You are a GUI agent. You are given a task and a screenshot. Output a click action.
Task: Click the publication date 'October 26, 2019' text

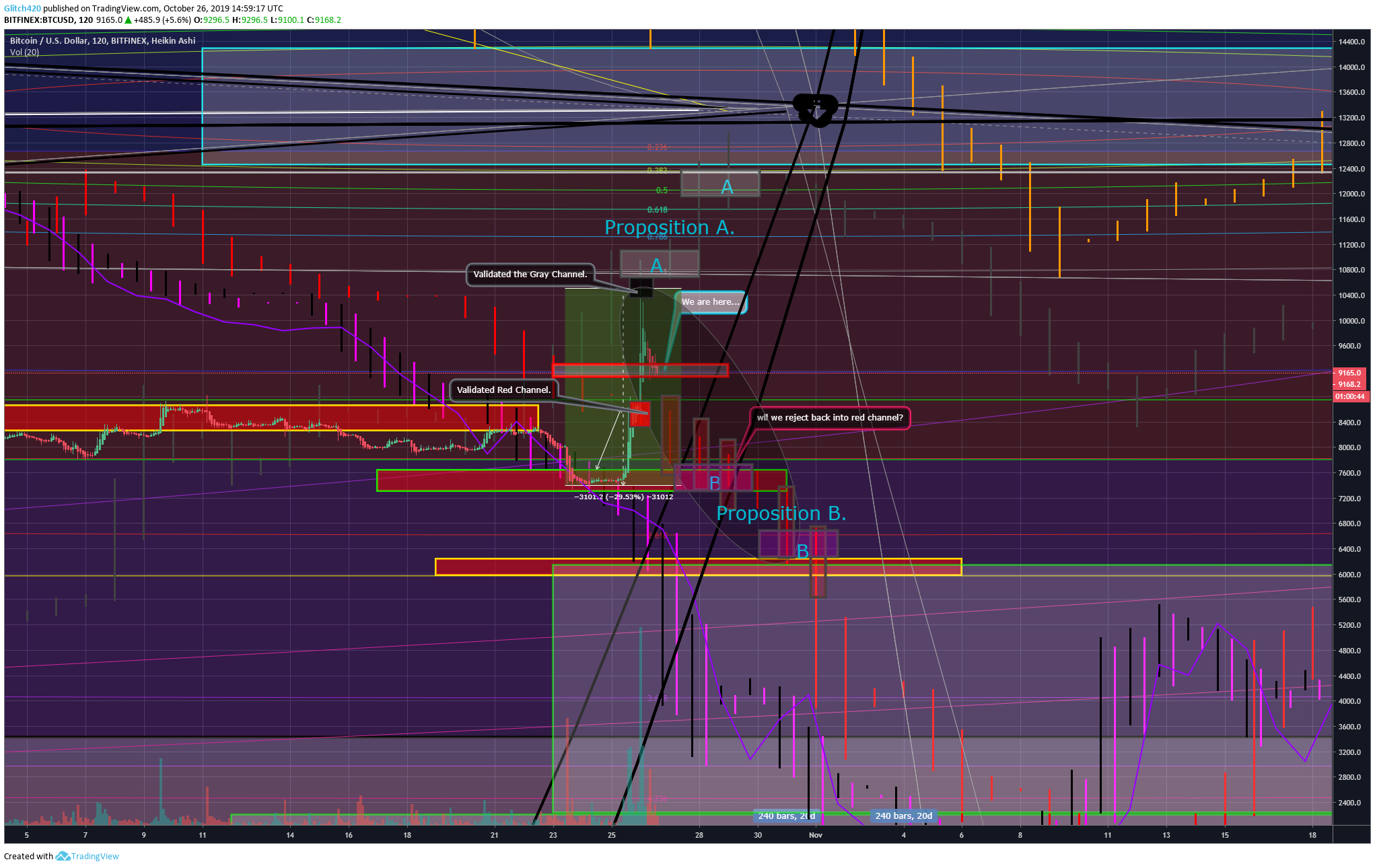(197, 8)
